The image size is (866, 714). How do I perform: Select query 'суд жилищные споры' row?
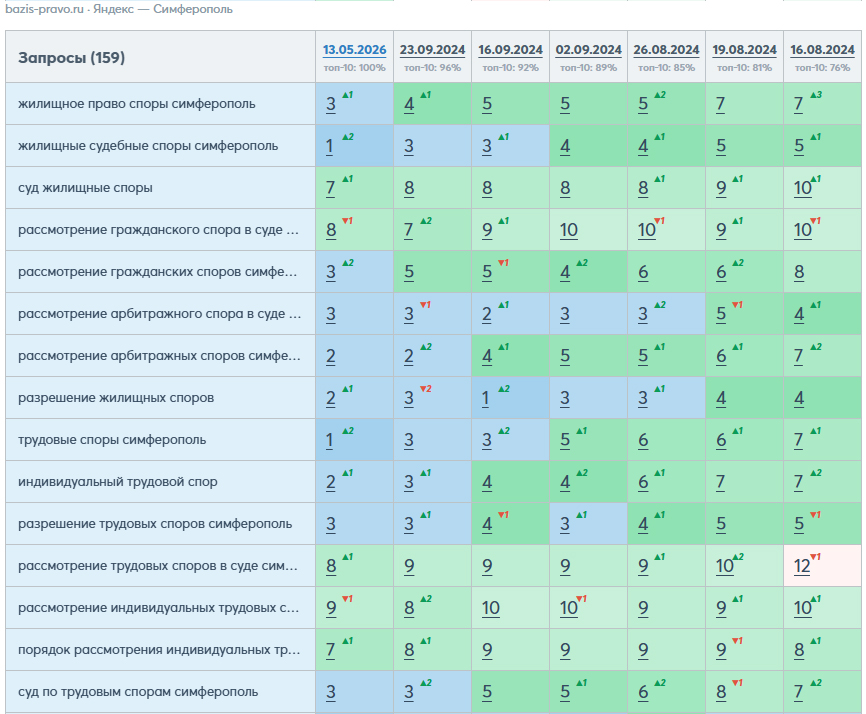coord(85,188)
